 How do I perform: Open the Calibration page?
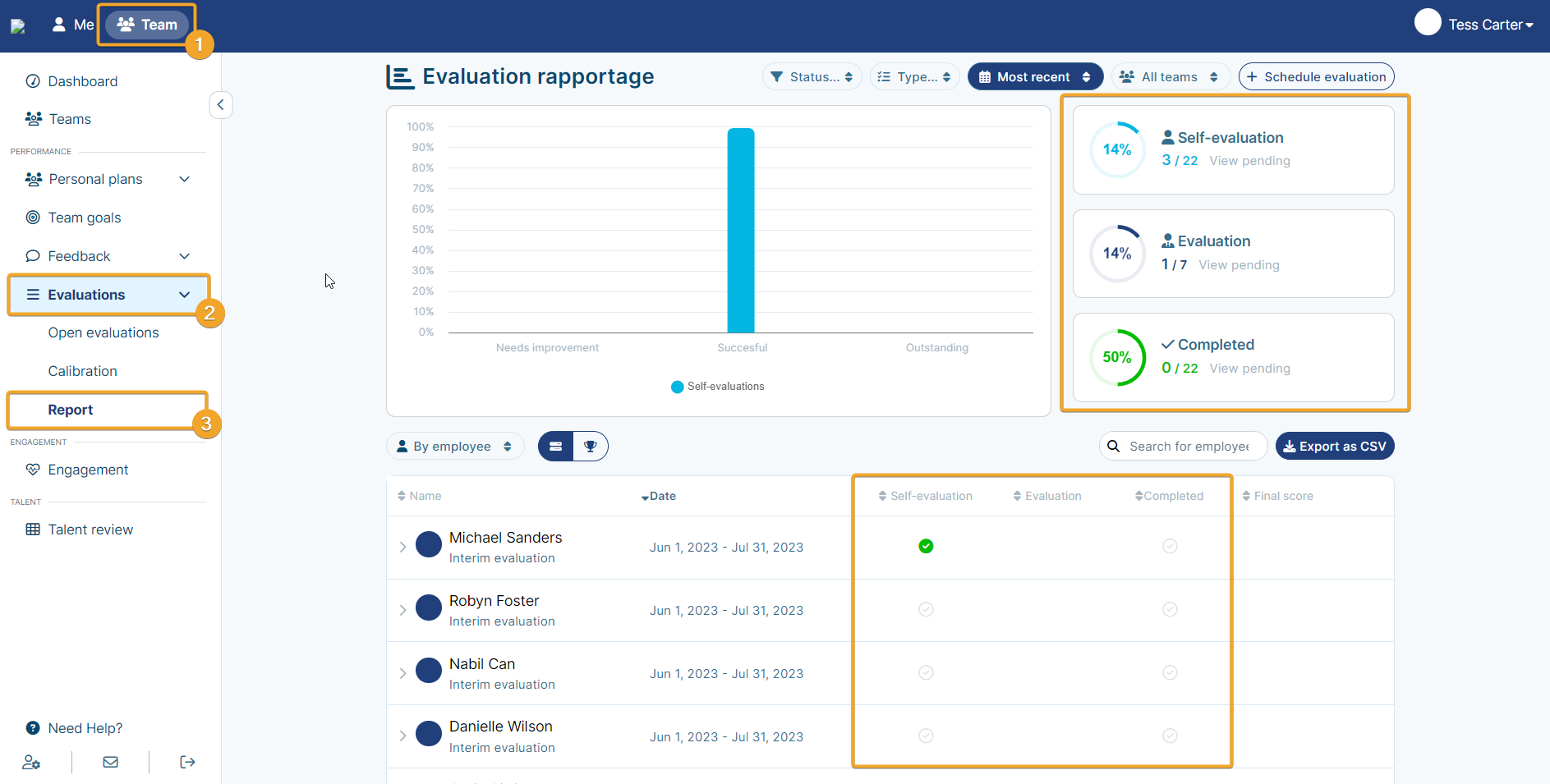tap(82, 371)
